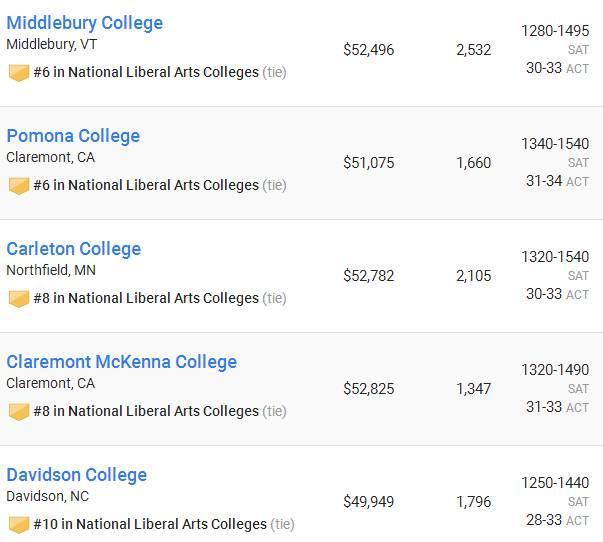Click the gold rank badge for Davidson College
Screen dimensions: 603x542
(19, 525)
